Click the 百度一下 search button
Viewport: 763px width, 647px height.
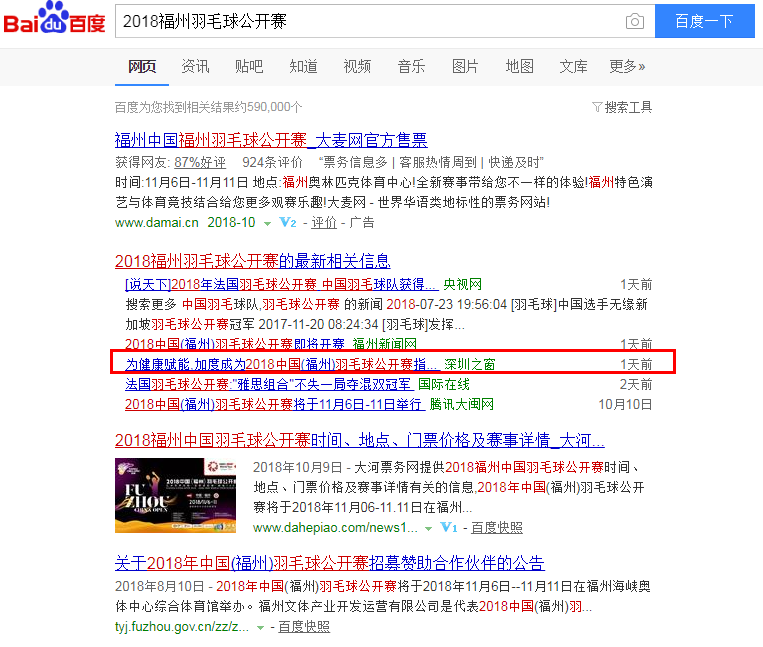pos(705,21)
